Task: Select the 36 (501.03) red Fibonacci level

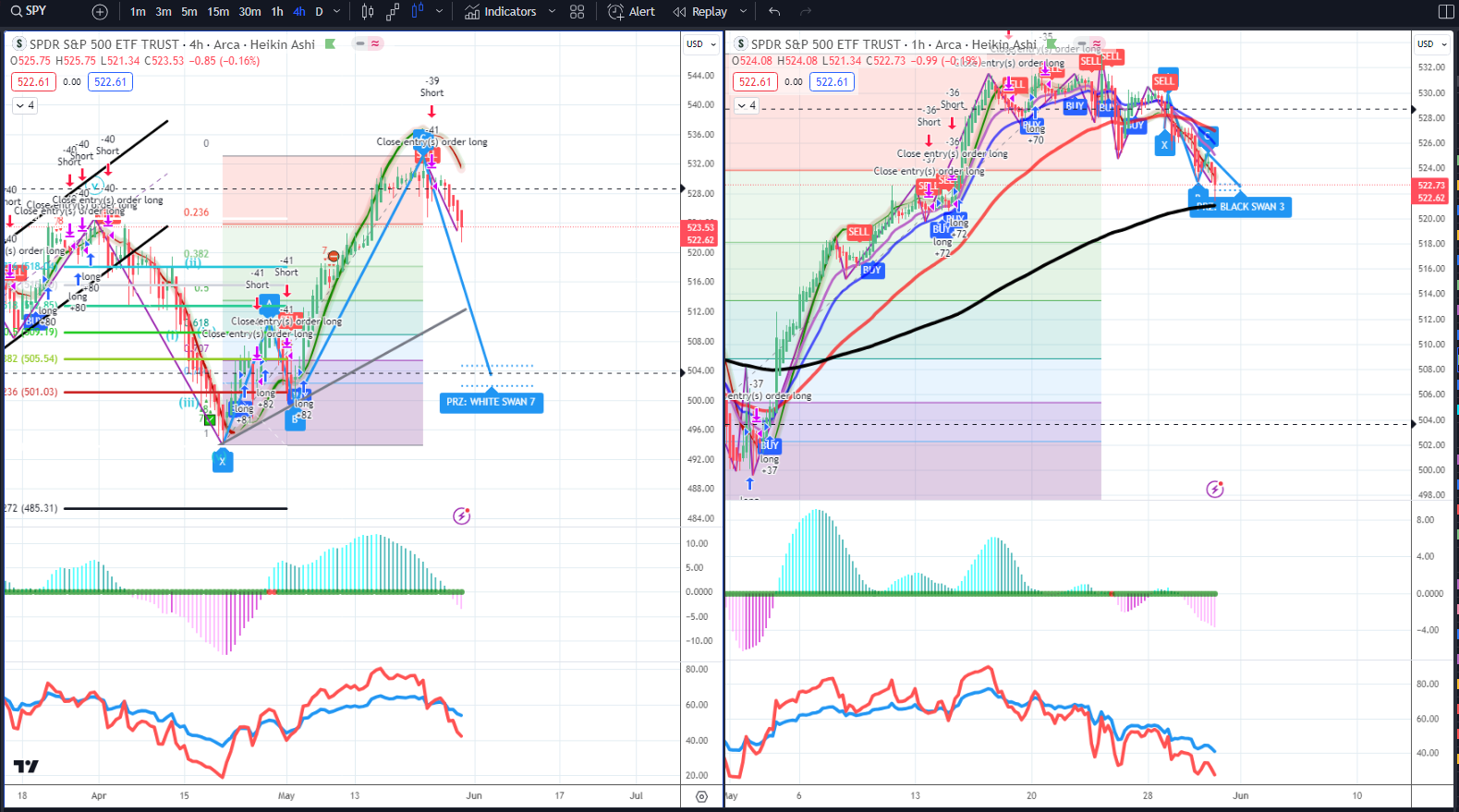Action: (x=30, y=392)
